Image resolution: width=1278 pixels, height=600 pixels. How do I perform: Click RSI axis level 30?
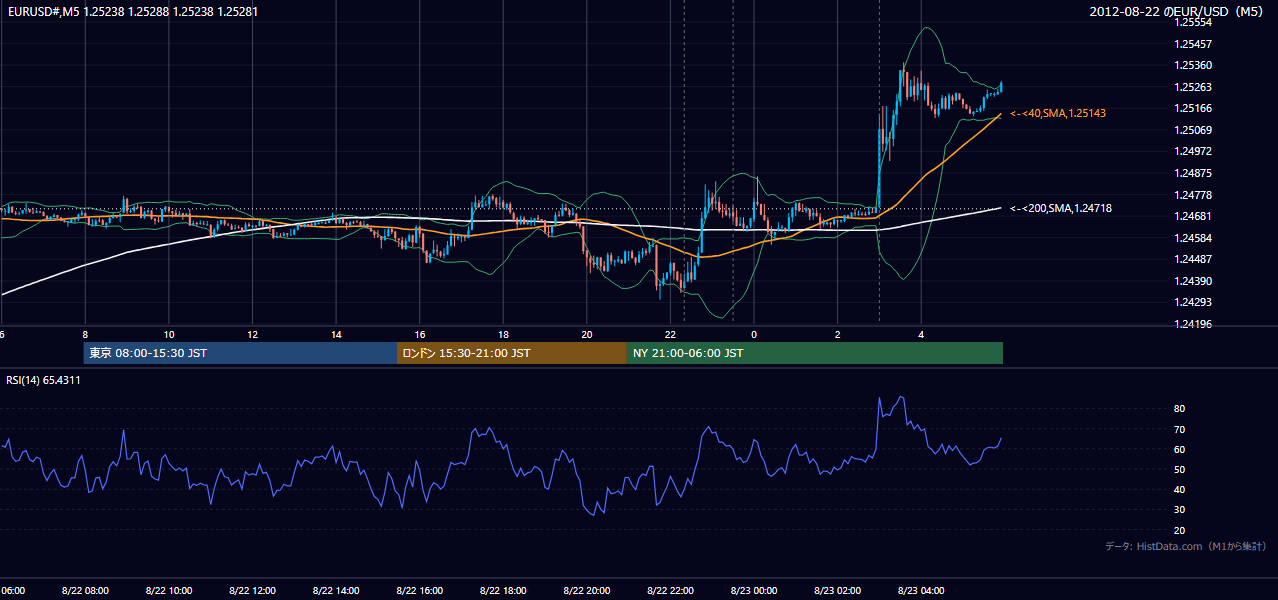click(1180, 510)
